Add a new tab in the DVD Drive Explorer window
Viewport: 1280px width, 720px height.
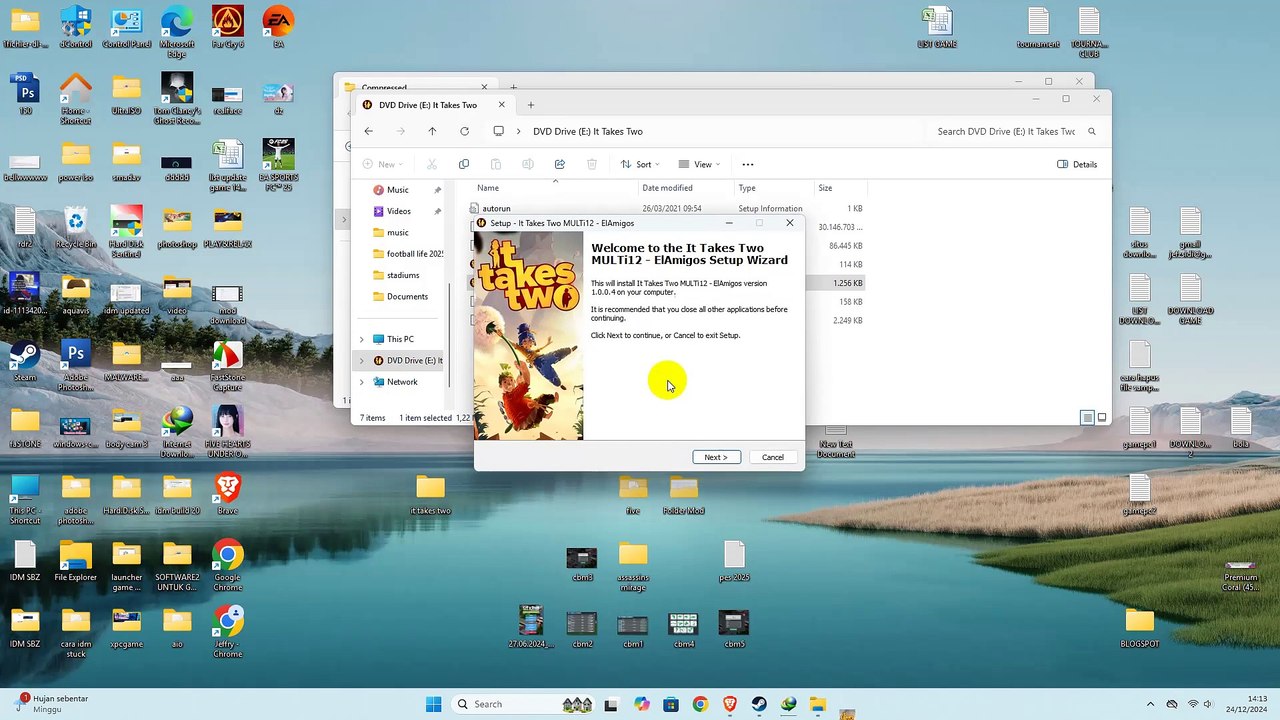click(531, 105)
